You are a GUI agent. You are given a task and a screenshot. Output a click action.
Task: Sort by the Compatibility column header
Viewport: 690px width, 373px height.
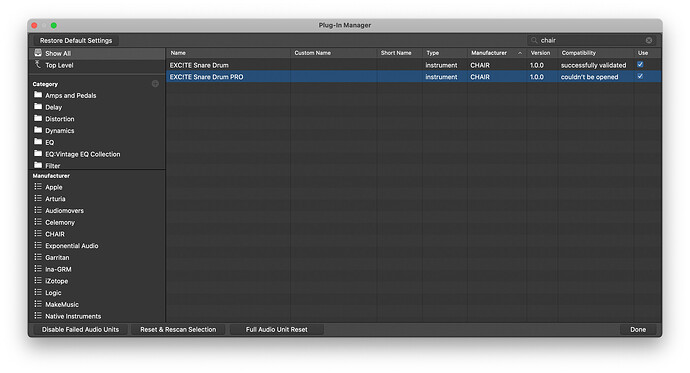click(x=595, y=53)
